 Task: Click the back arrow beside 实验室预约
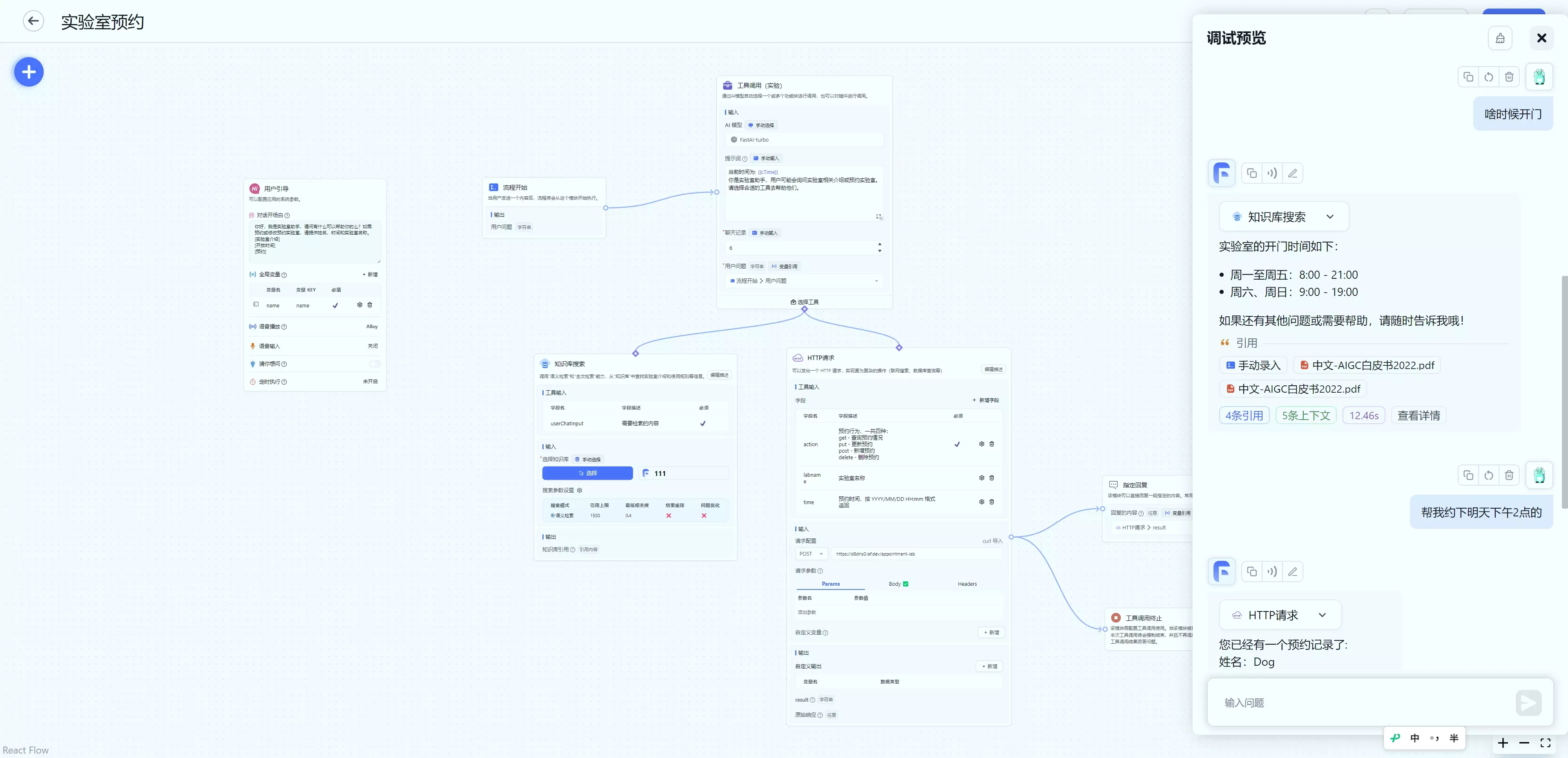point(33,21)
